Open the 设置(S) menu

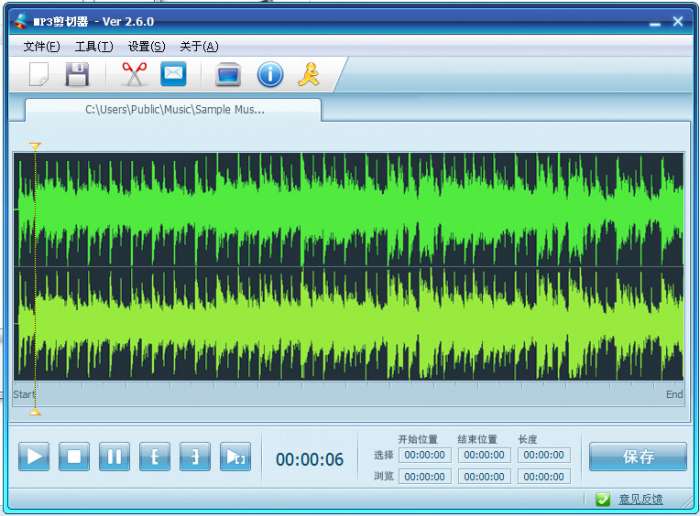click(146, 46)
